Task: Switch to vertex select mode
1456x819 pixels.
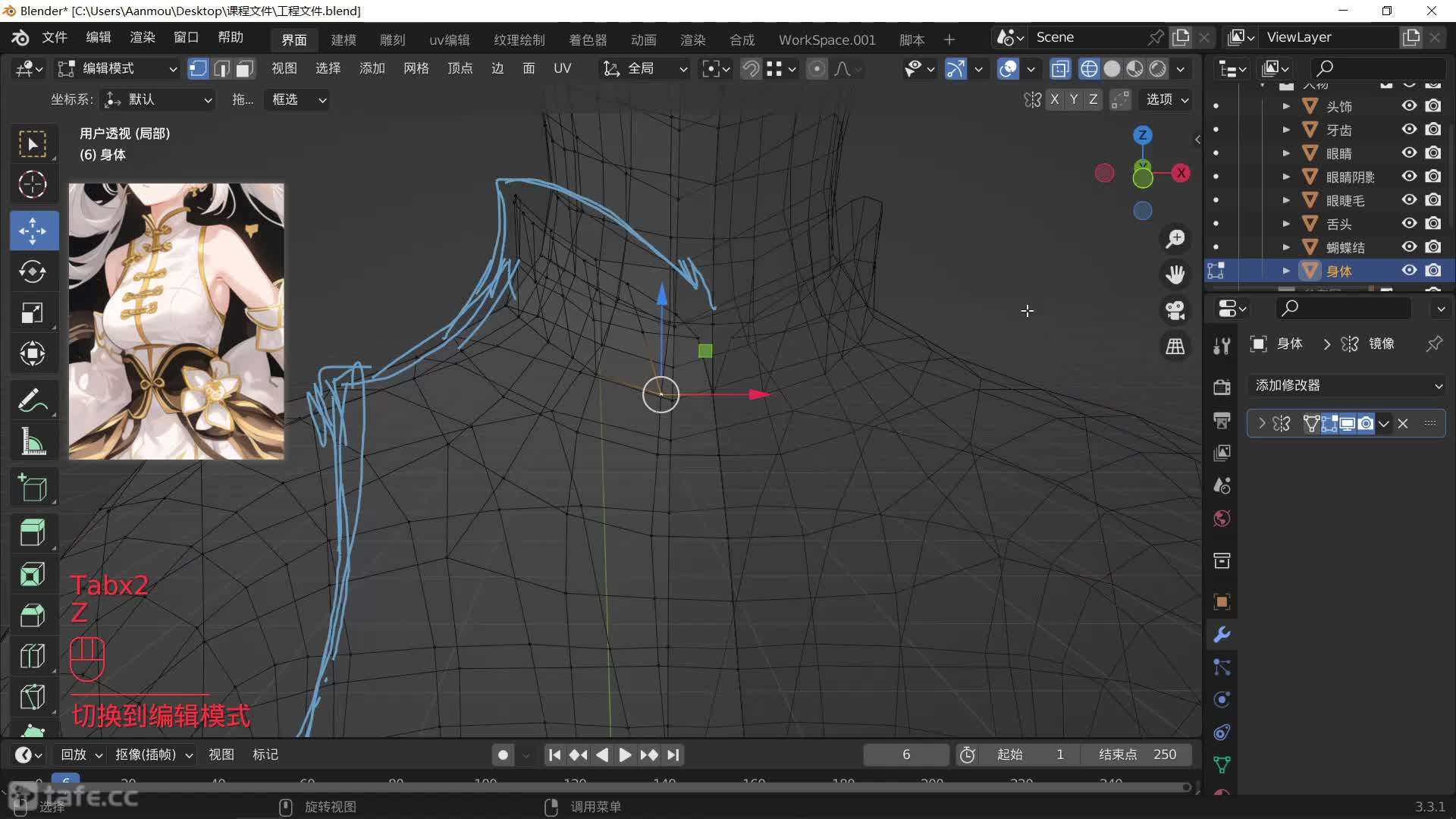Action: point(198,69)
